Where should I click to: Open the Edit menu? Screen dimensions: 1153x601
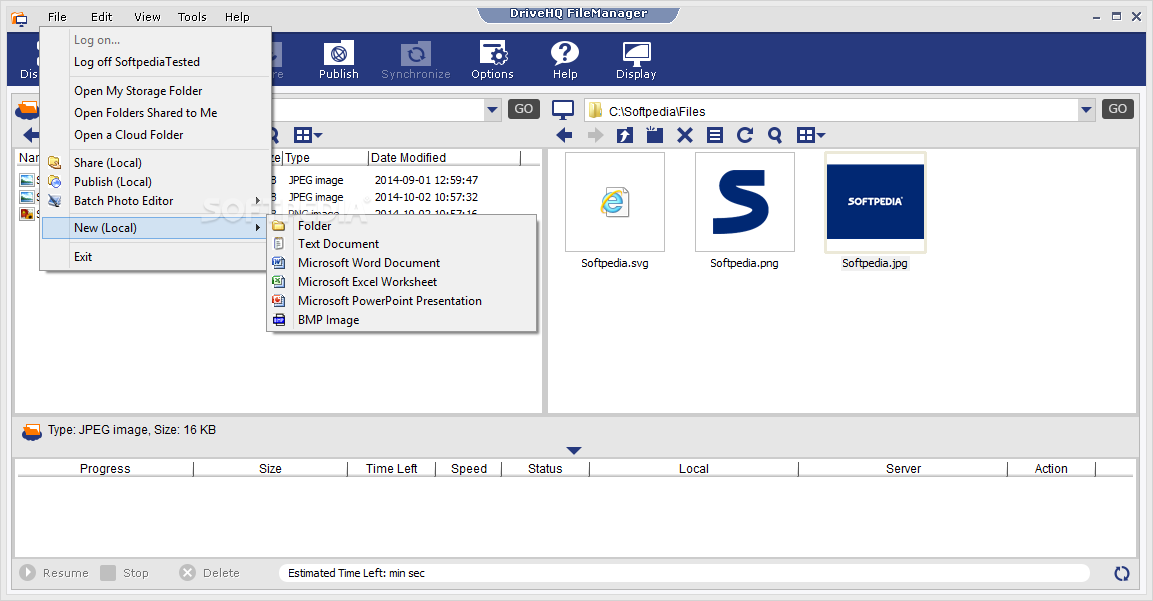pyautogui.click(x=101, y=17)
